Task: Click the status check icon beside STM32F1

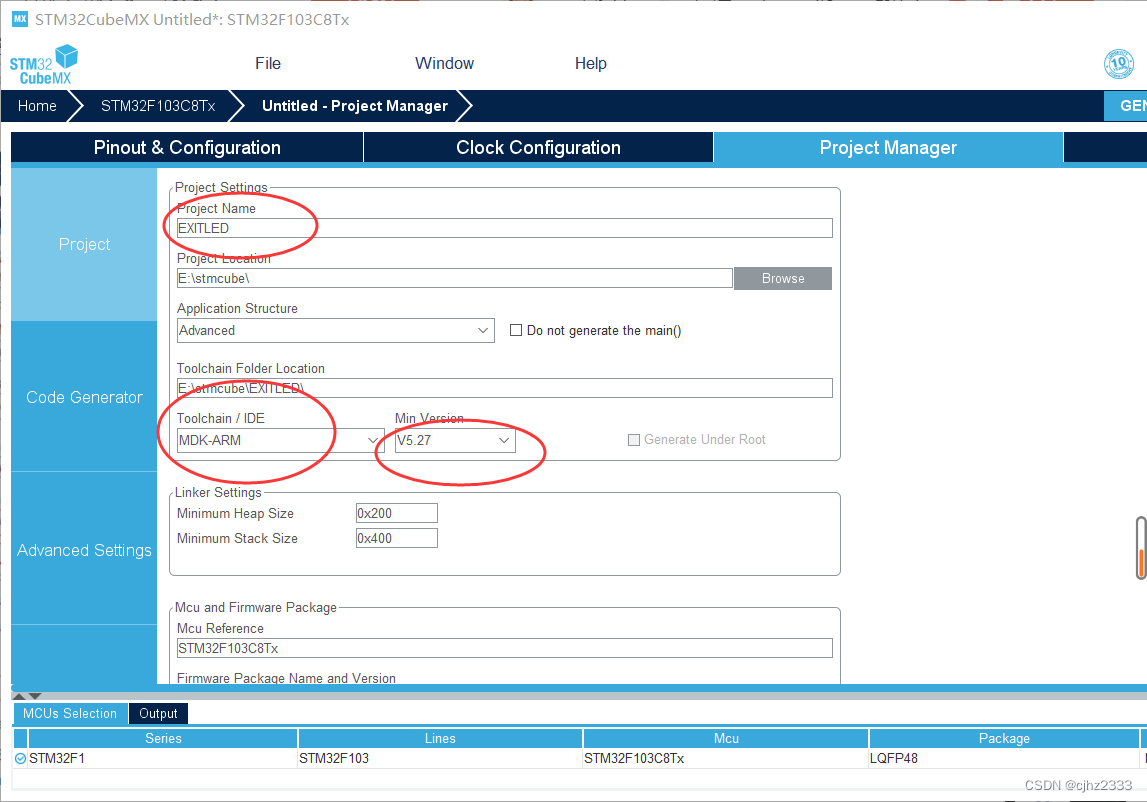Action: click(20, 758)
